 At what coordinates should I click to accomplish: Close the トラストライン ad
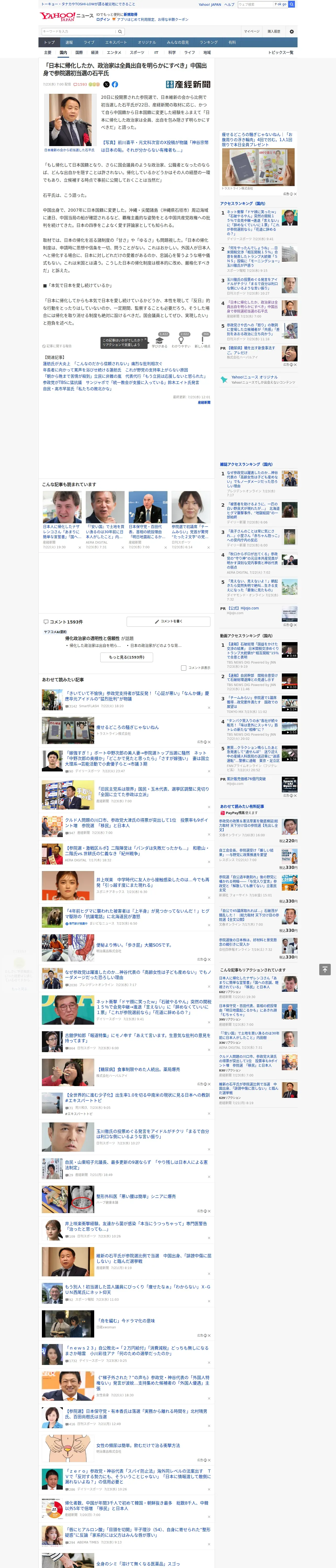pos(295,194)
